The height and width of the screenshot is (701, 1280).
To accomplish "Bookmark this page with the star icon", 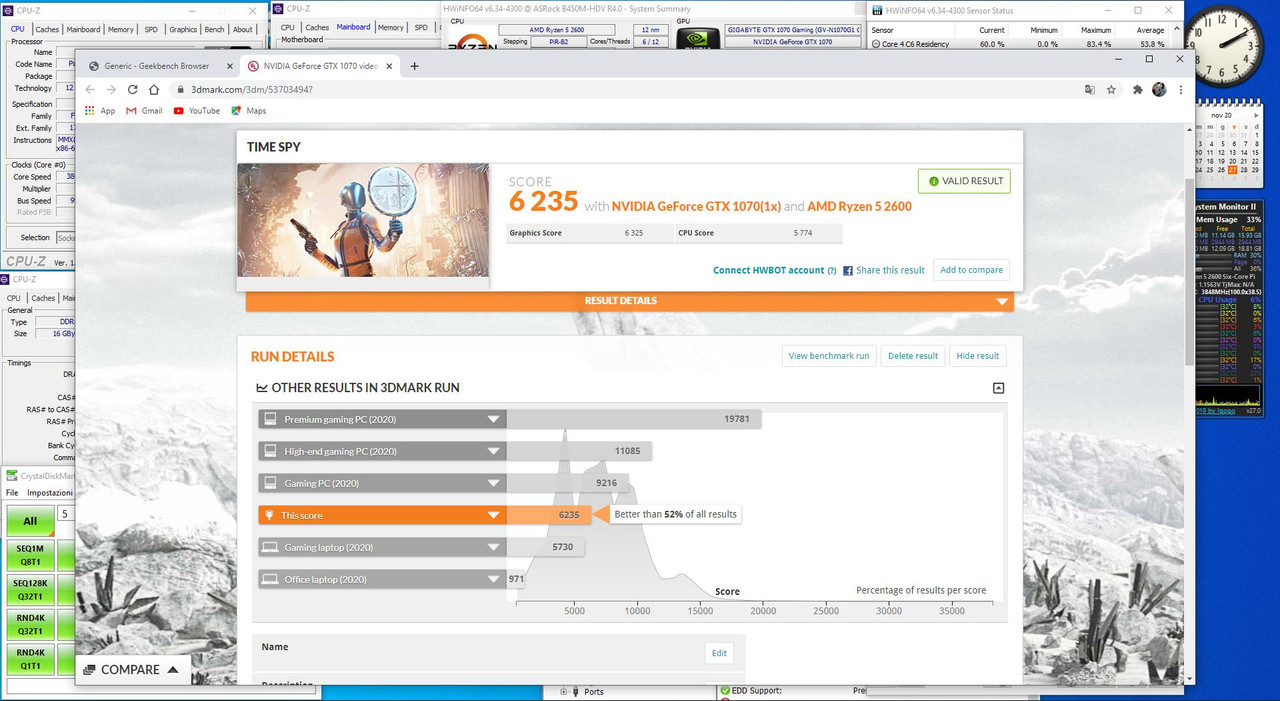I will tap(1111, 89).
